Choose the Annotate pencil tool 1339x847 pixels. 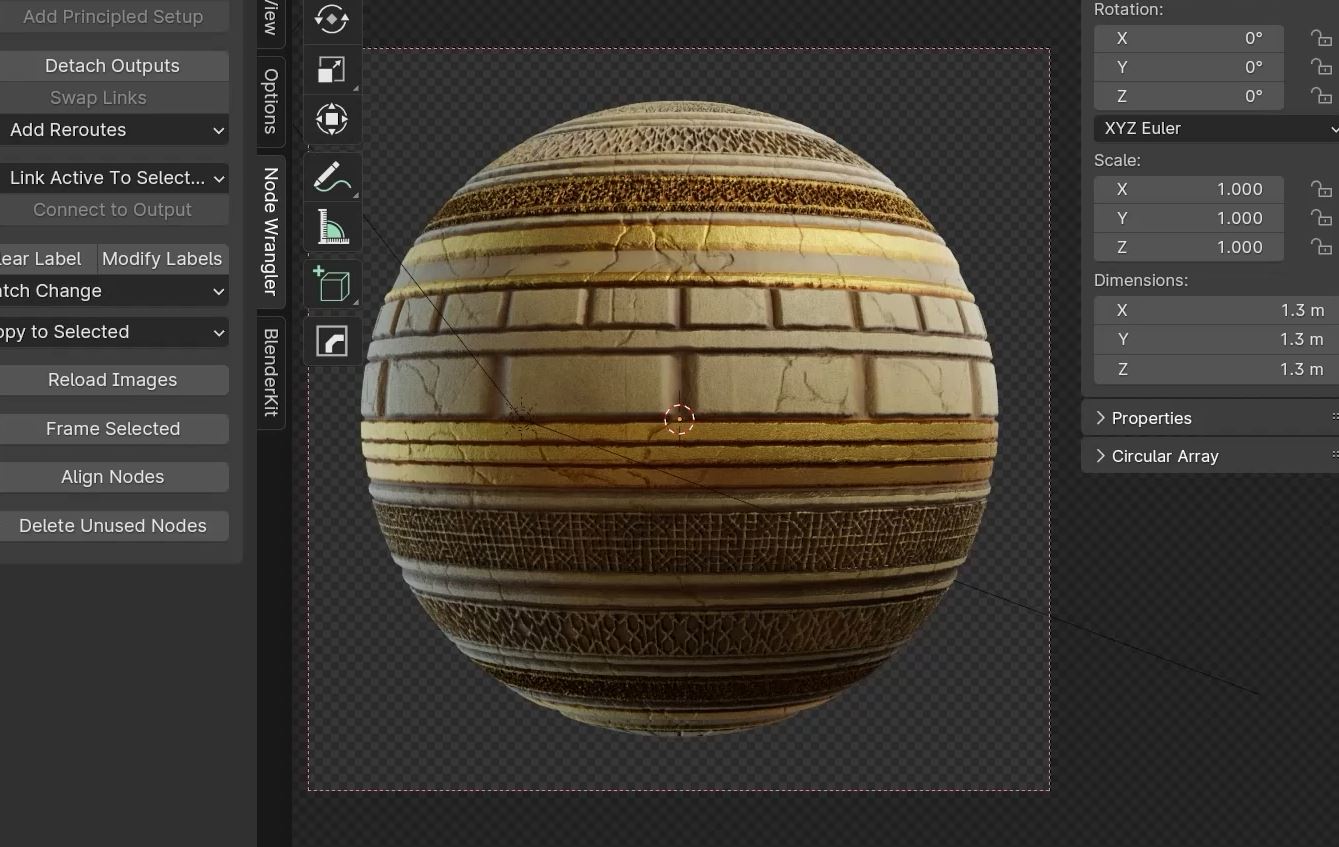pyautogui.click(x=331, y=178)
